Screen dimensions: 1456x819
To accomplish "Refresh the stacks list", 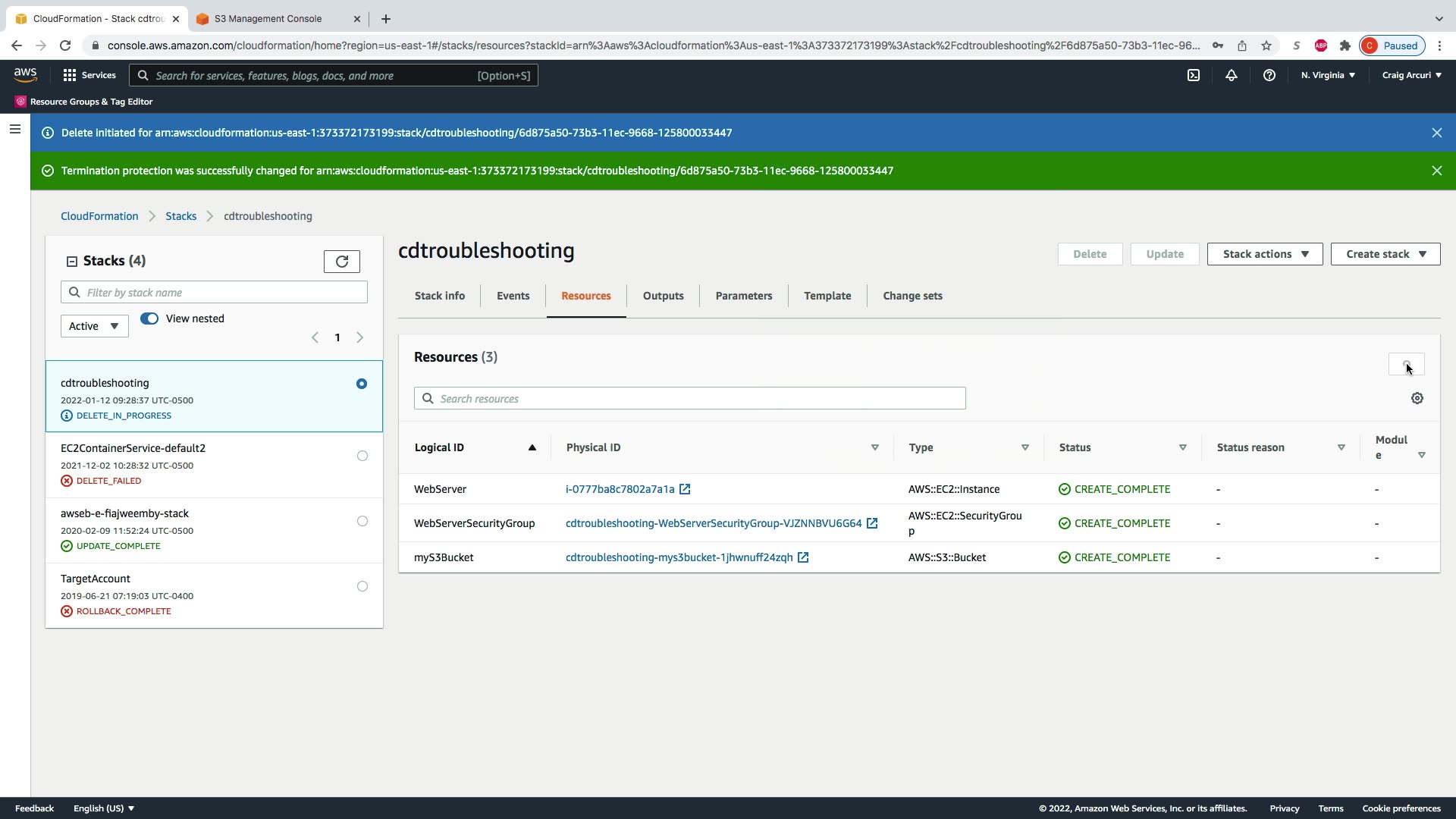I will (342, 262).
